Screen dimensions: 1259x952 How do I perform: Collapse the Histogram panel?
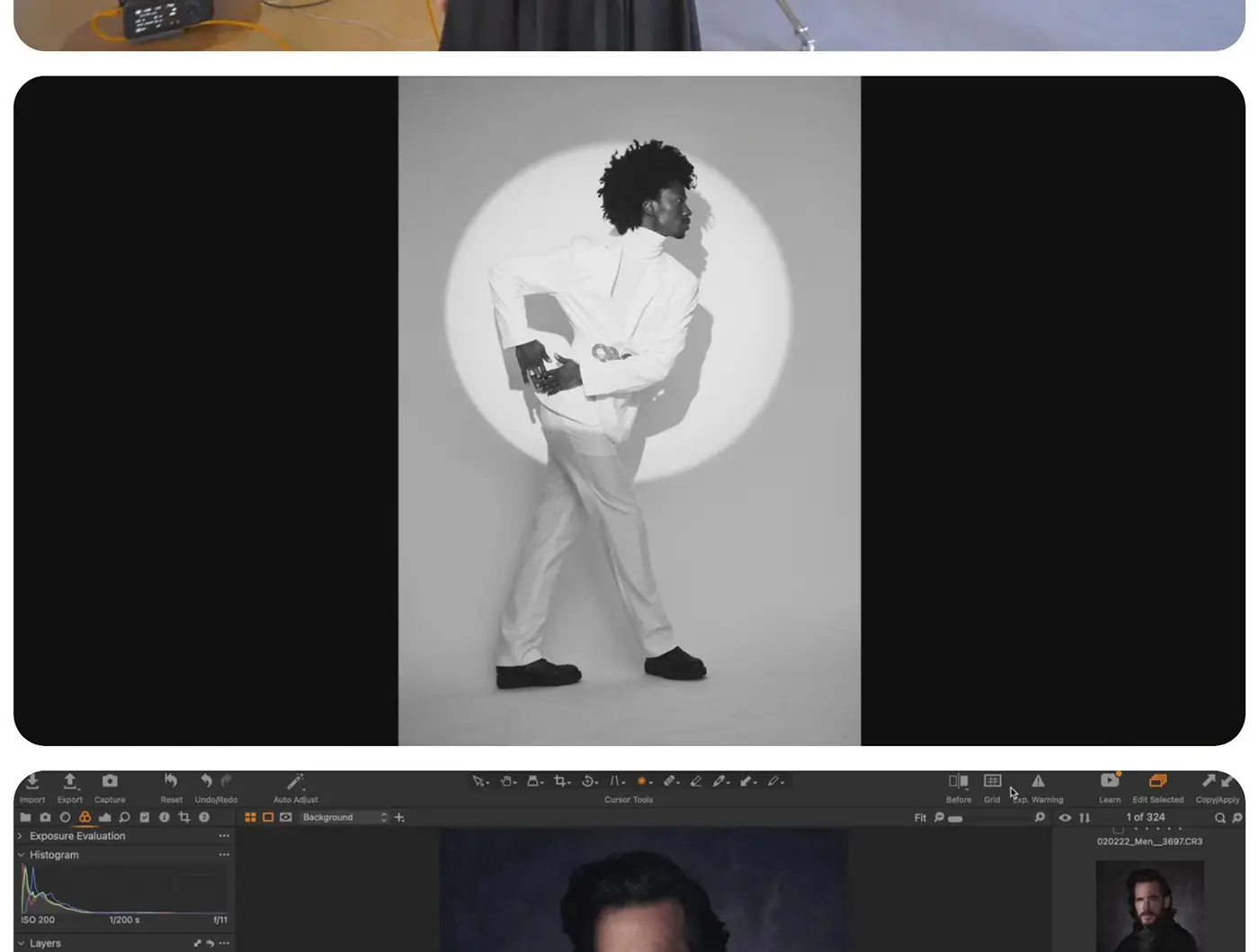click(x=21, y=855)
